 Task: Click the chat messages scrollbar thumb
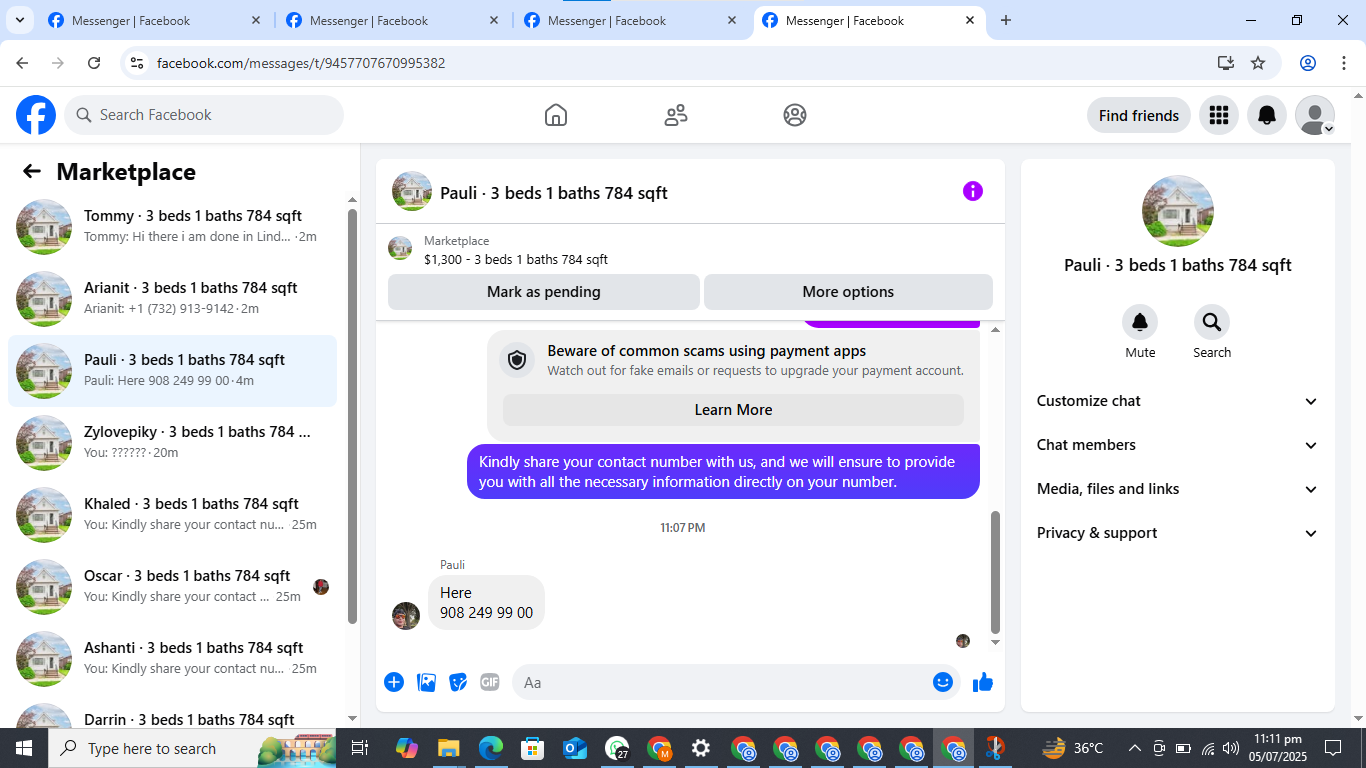[x=995, y=572]
